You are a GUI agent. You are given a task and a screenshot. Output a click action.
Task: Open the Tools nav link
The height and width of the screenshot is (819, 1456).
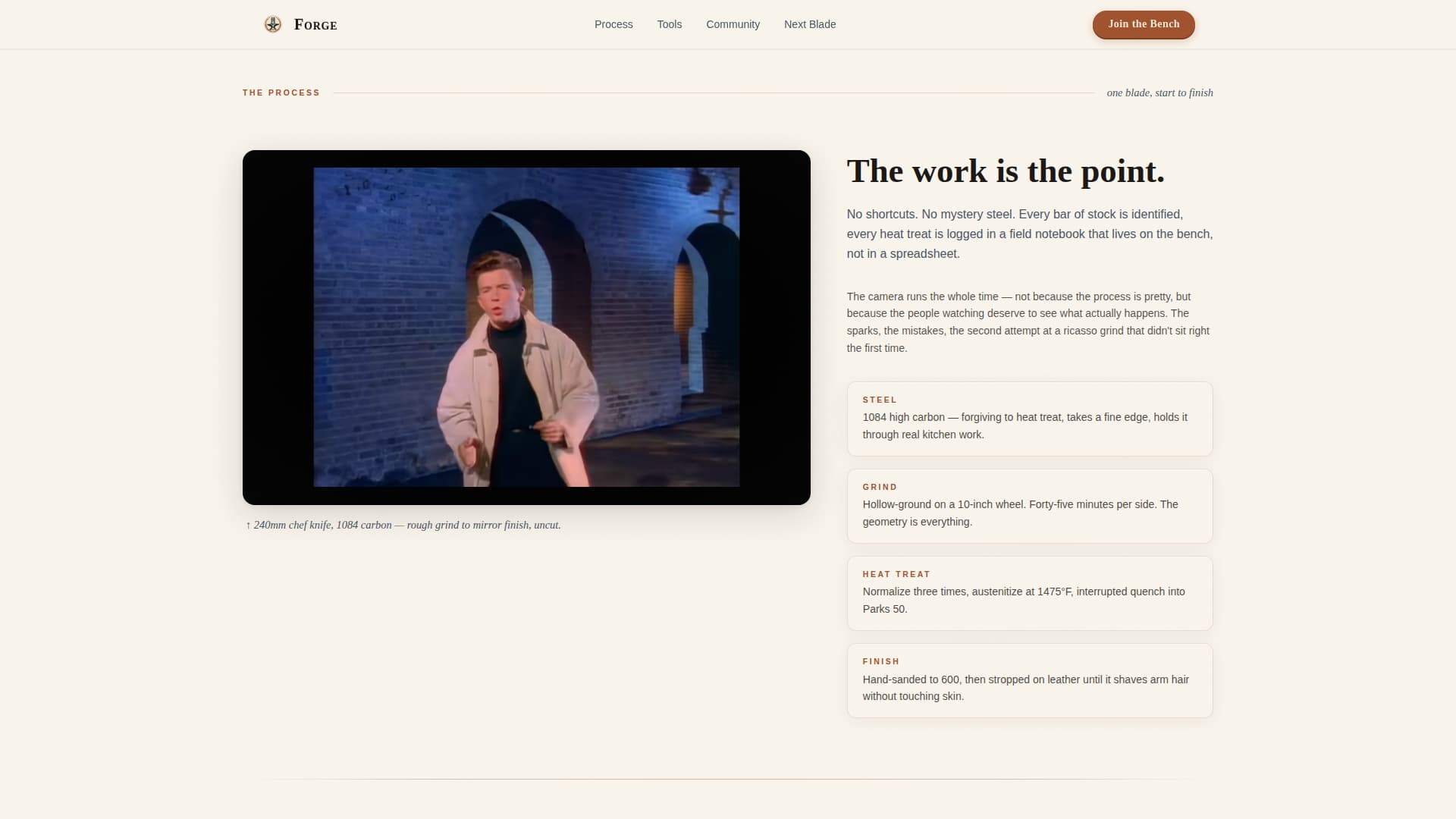coord(669,24)
